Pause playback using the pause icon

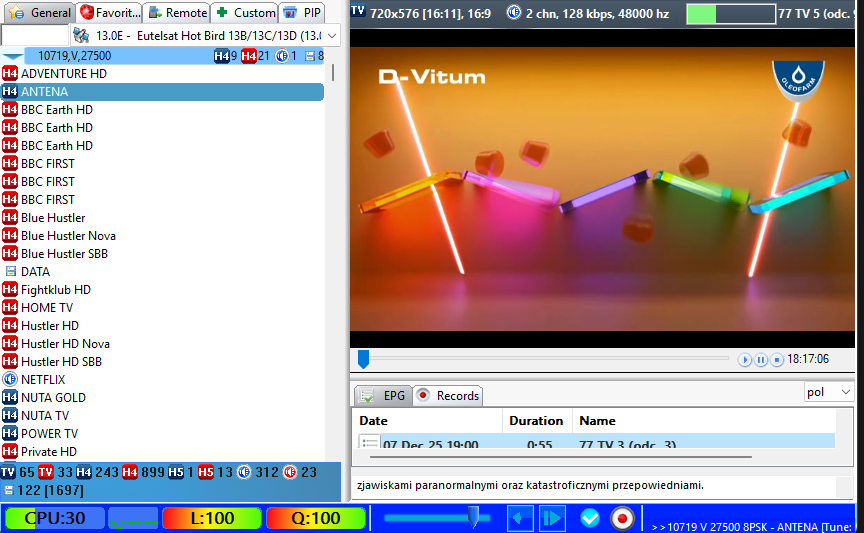(x=761, y=360)
